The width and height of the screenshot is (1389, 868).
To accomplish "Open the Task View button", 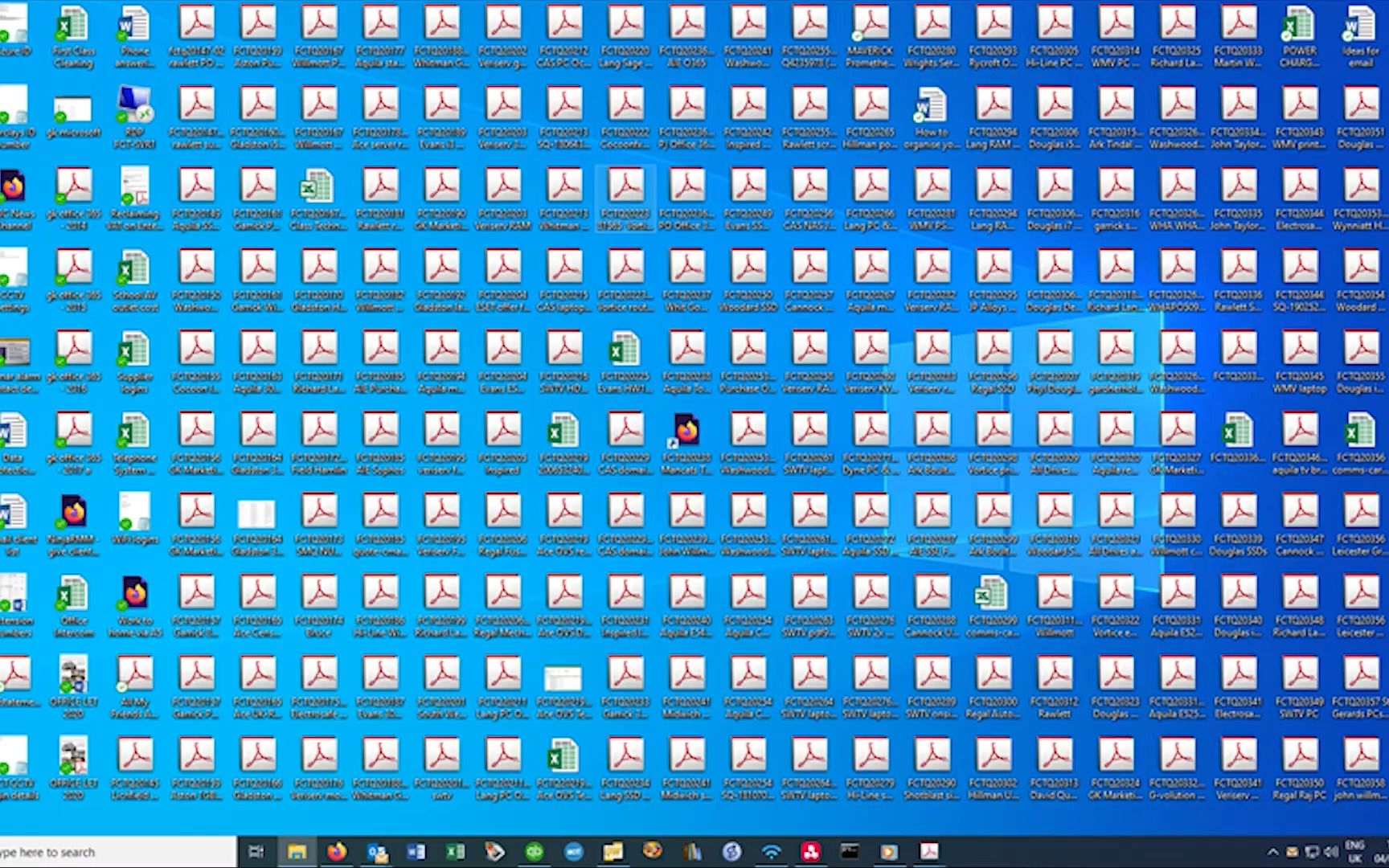I will tap(256, 852).
